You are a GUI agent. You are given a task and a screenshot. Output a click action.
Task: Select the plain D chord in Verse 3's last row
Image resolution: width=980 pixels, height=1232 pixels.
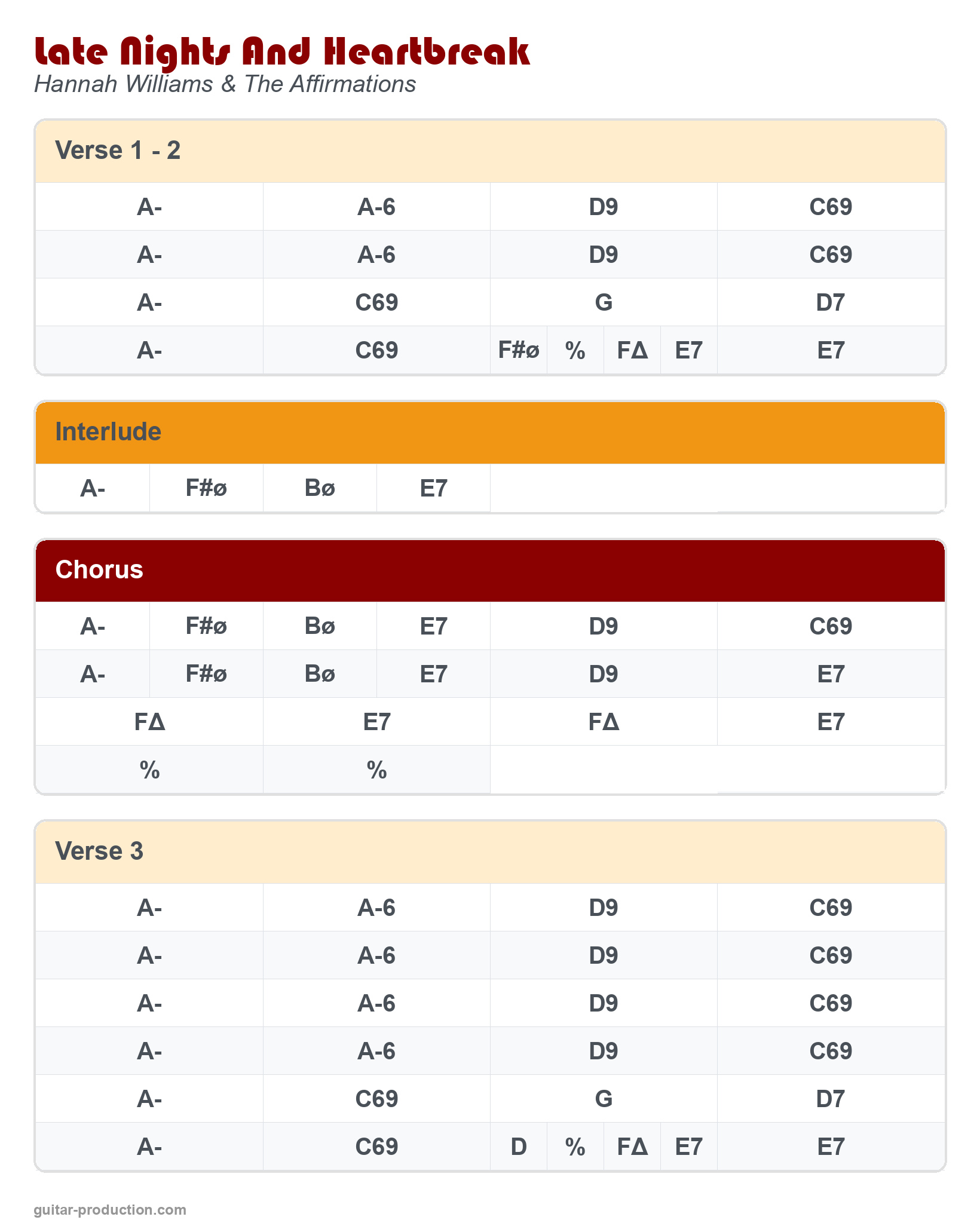click(x=519, y=1147)
